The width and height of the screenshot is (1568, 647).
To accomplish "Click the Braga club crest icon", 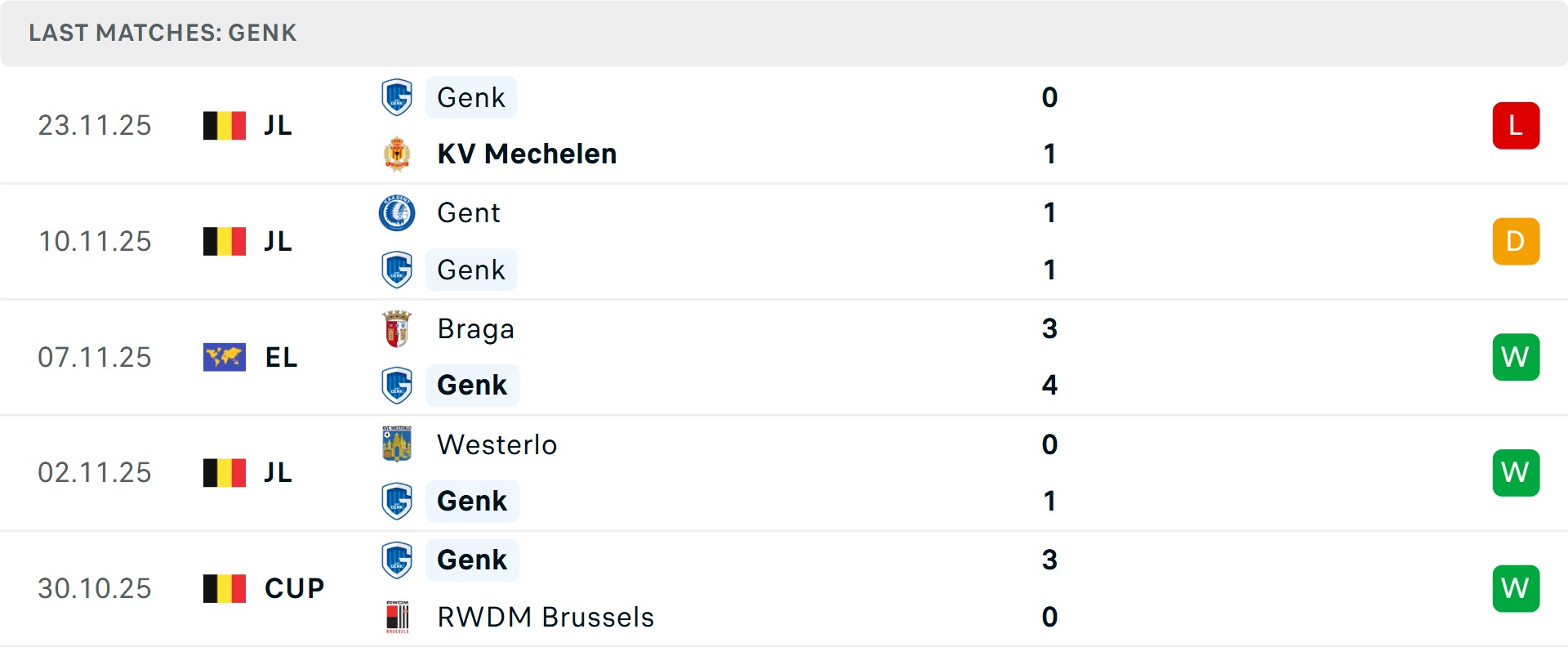I will [397, 328].
